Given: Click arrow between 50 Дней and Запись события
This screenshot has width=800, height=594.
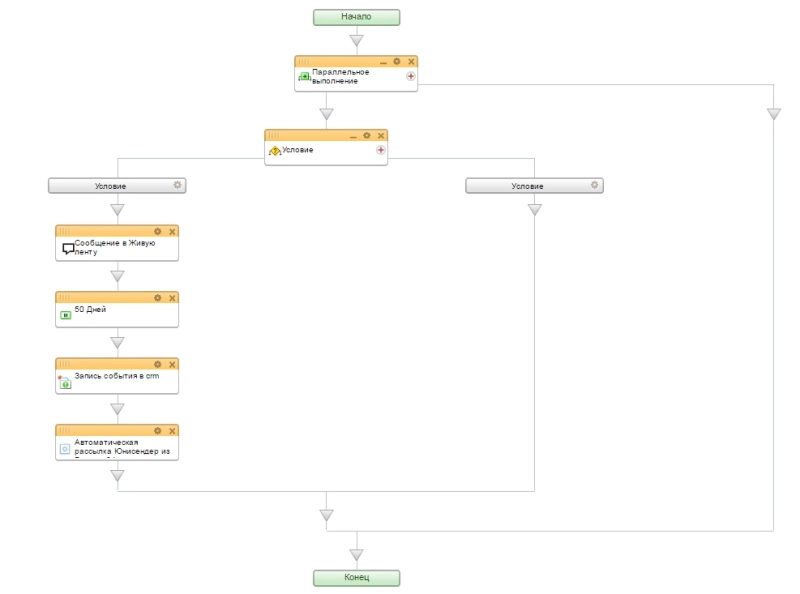Looking at the screenshot, I should point(117,343).
